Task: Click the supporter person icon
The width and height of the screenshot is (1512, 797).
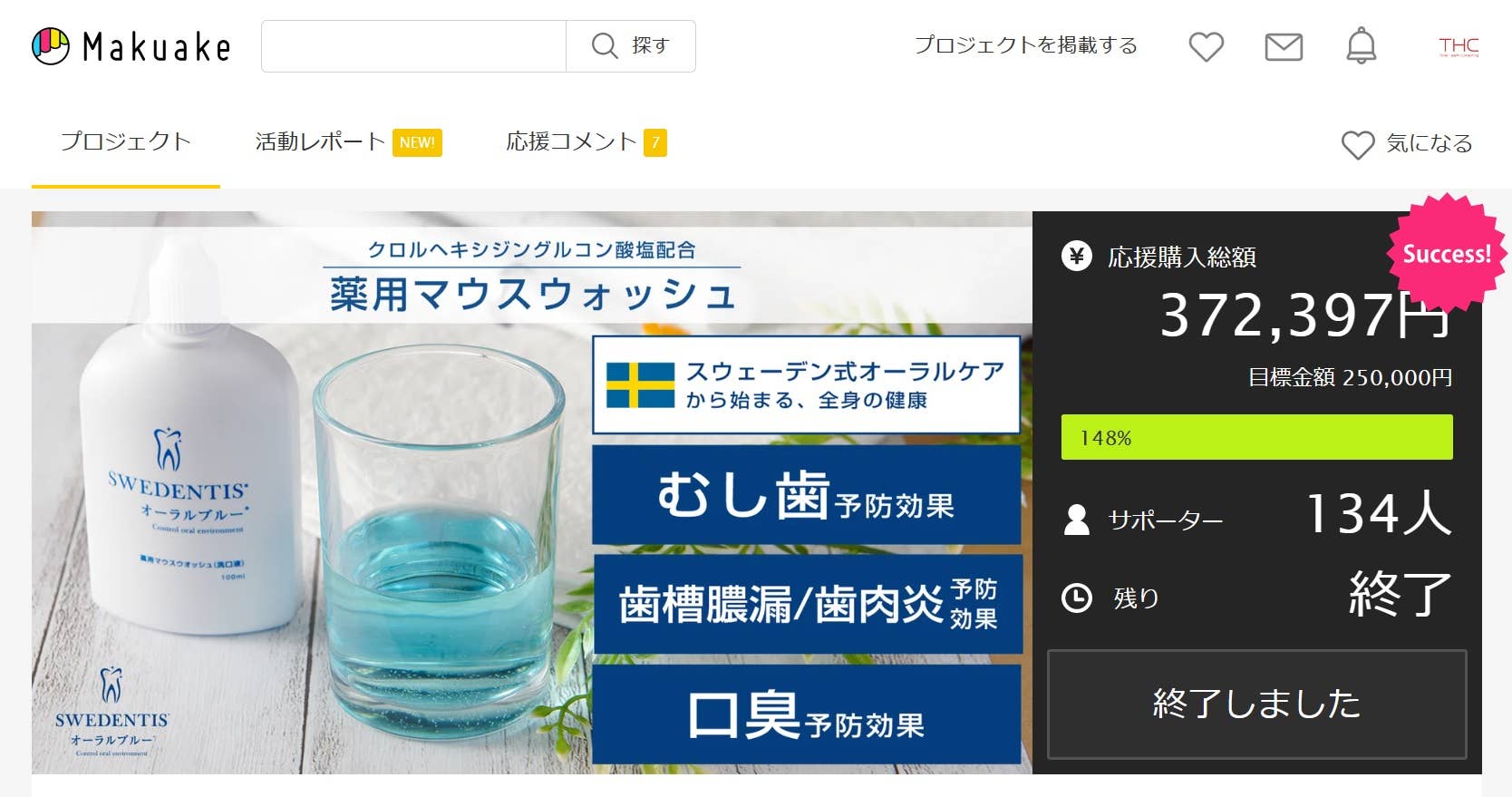Action: point(1076,520)
